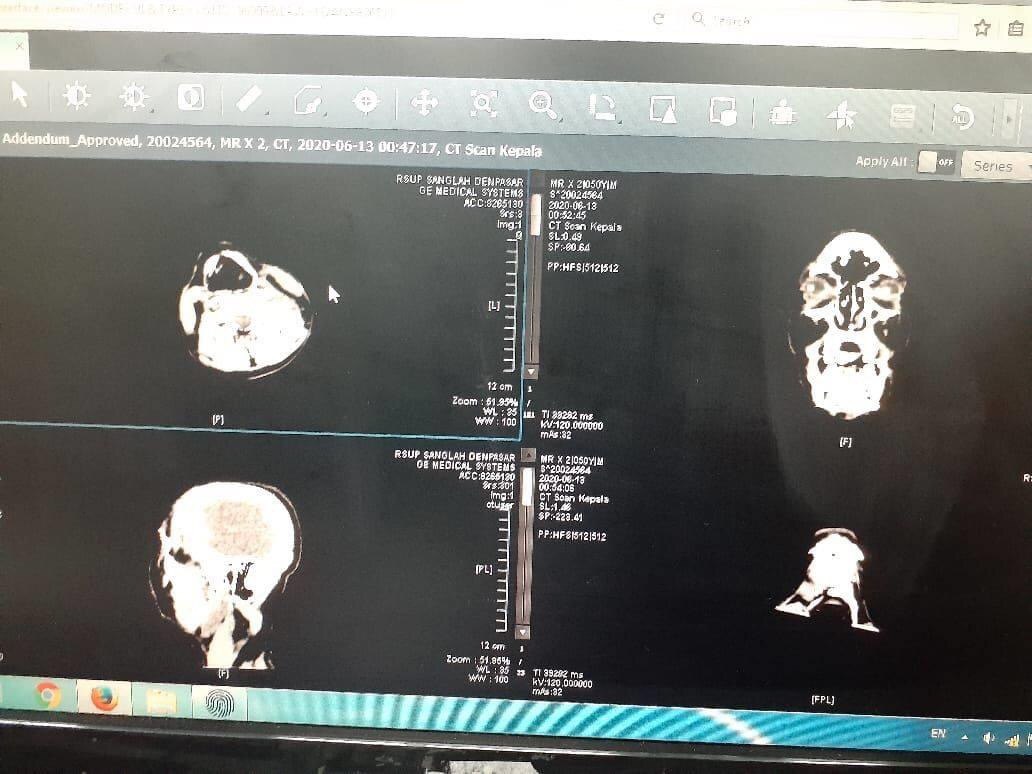
Task: Open File Explorer from taskbar
Action: [161, 702]
